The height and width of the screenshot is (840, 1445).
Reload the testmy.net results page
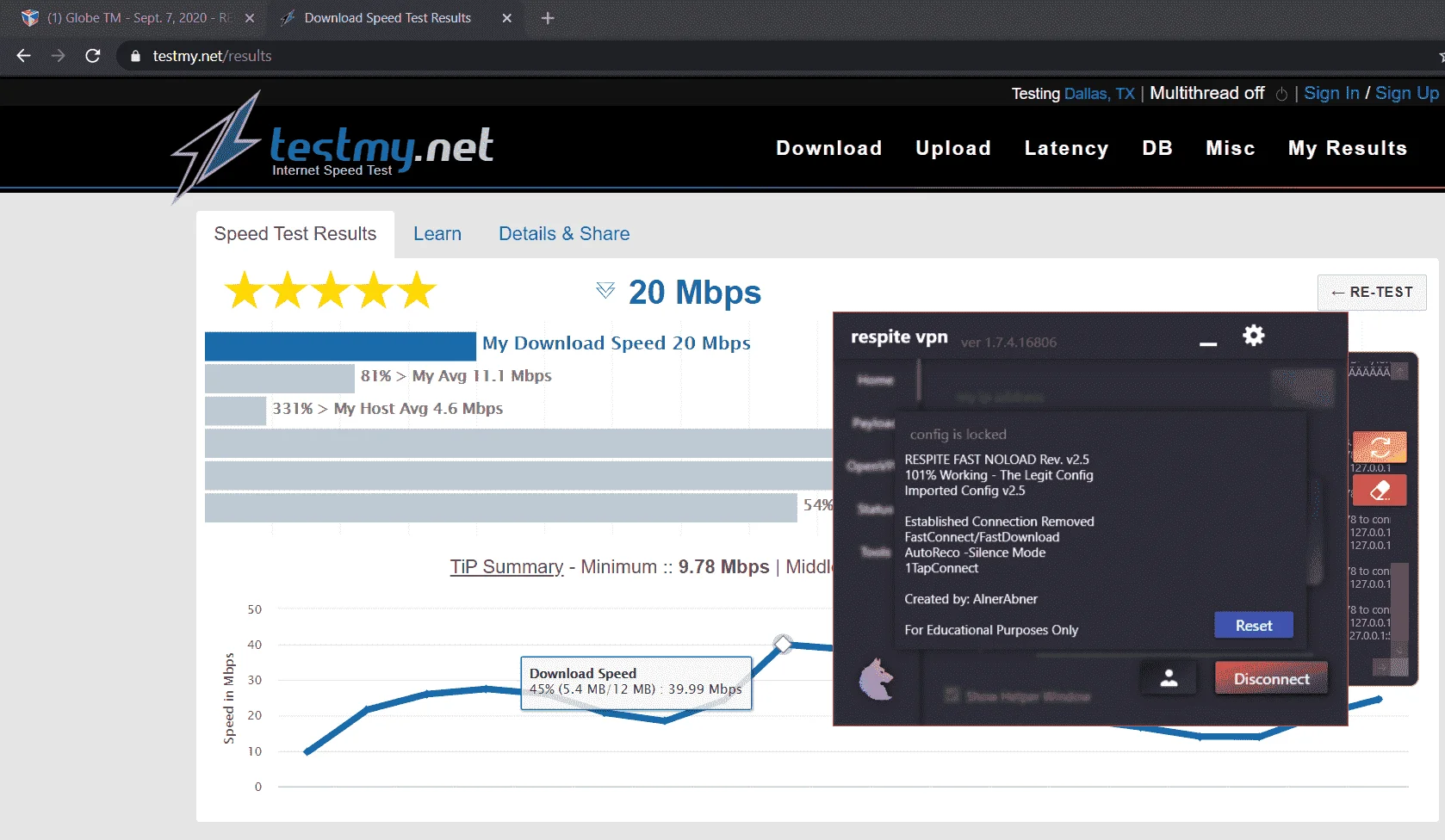(x=93, y=56)
